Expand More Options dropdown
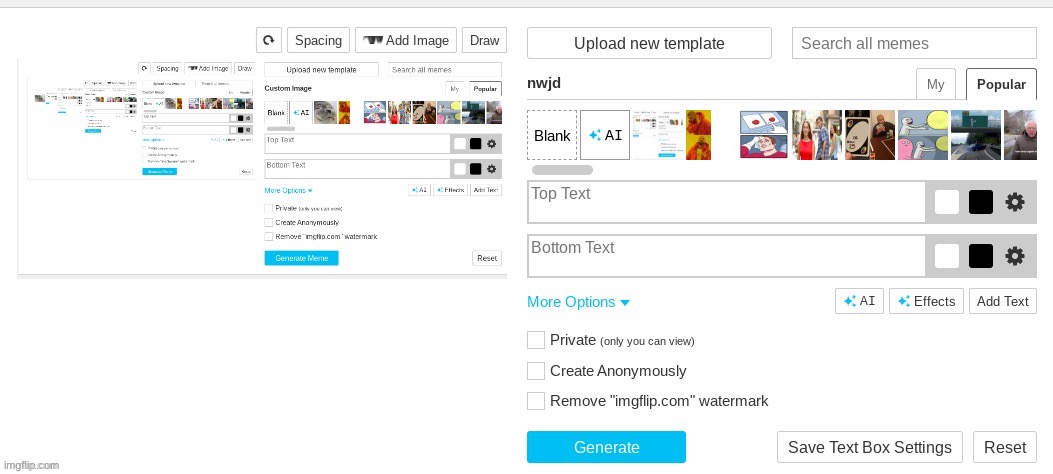The width and height of the screenshot is (1053, 474). pos(578,302)
